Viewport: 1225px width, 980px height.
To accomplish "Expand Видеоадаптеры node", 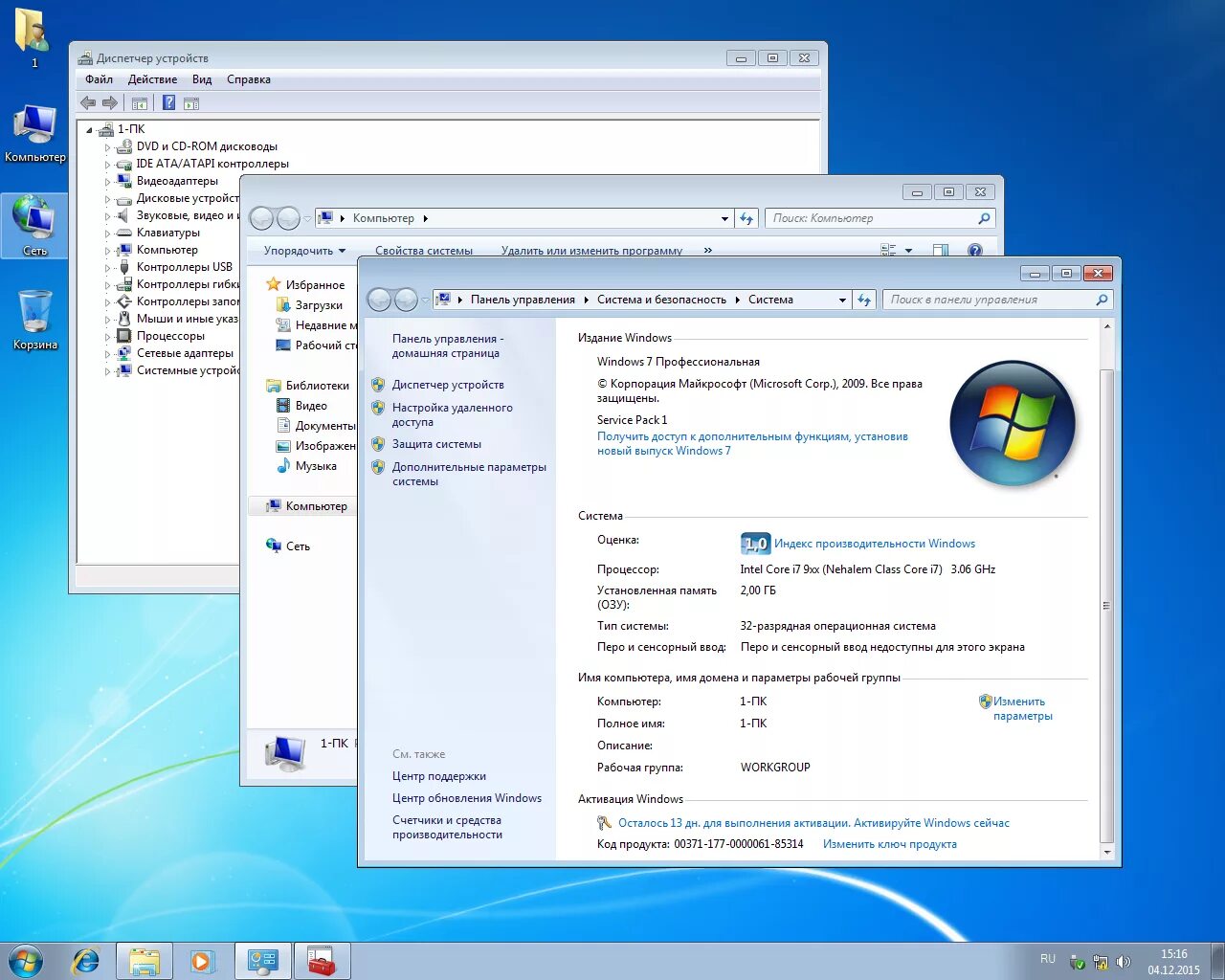I will click(x=107, y=182).
